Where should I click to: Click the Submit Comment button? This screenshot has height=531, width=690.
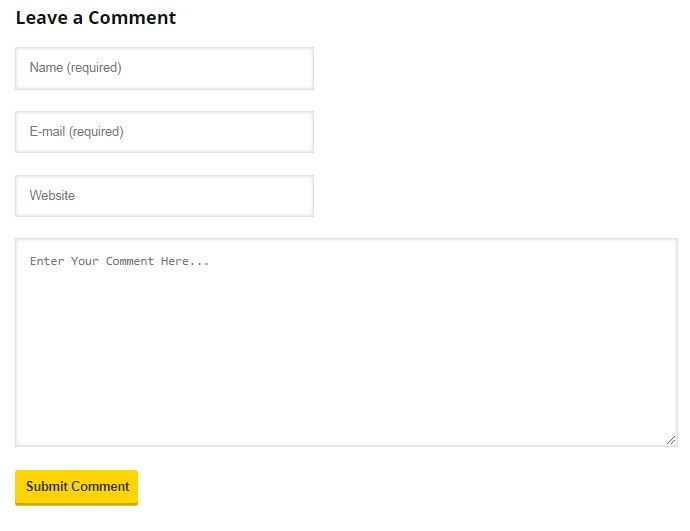tap(77, 487)
